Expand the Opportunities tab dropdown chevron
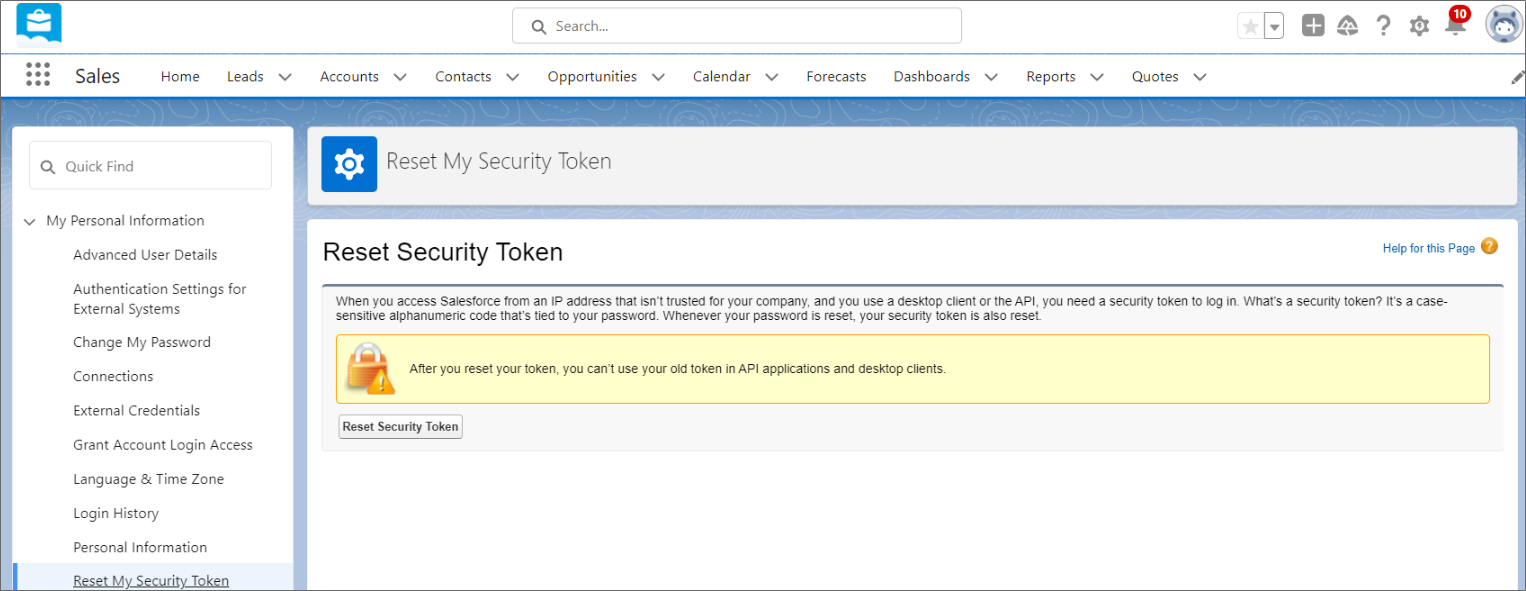 coord(658,77)
